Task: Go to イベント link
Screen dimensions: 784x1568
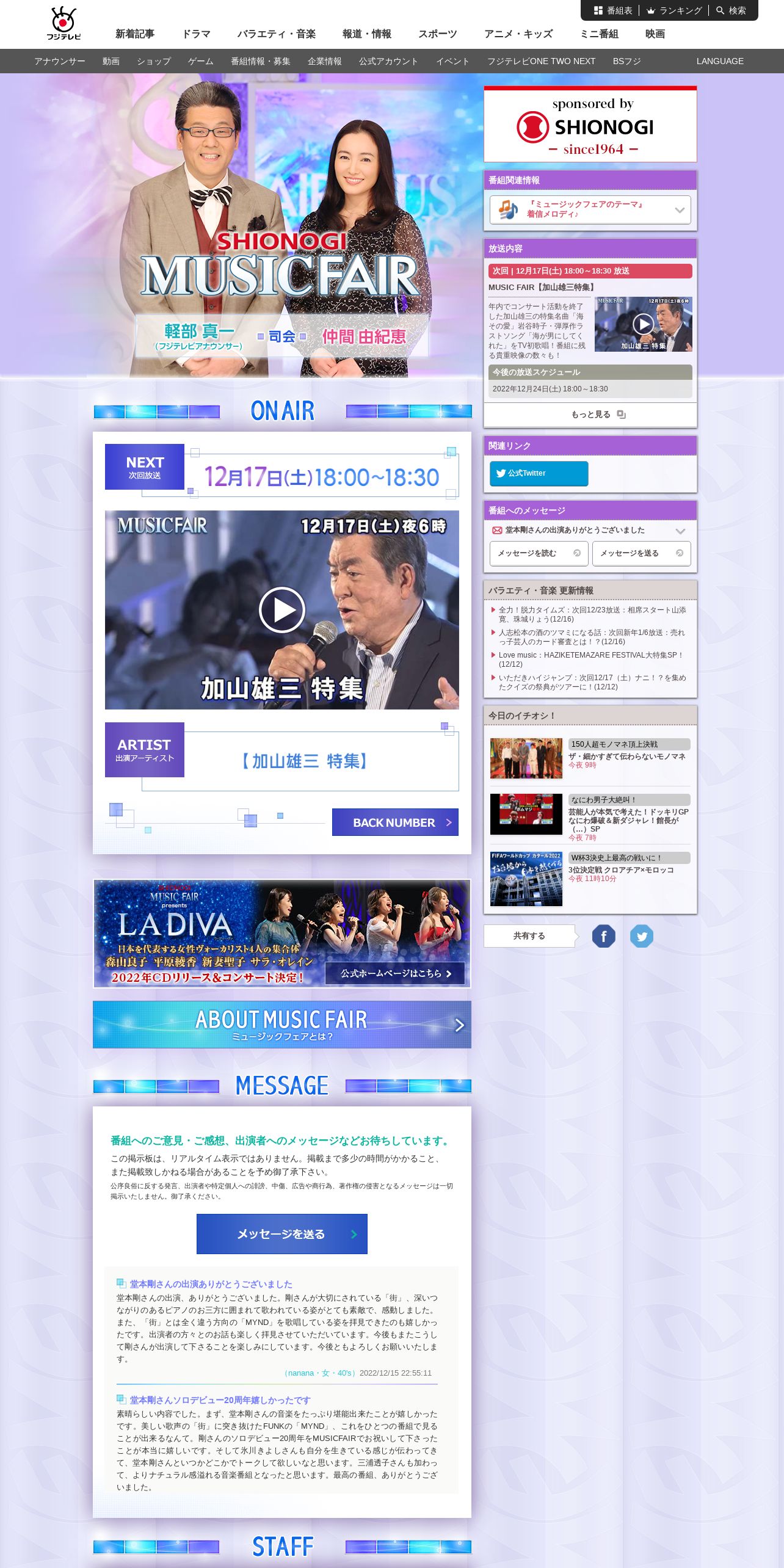Action: click(453, 61)
